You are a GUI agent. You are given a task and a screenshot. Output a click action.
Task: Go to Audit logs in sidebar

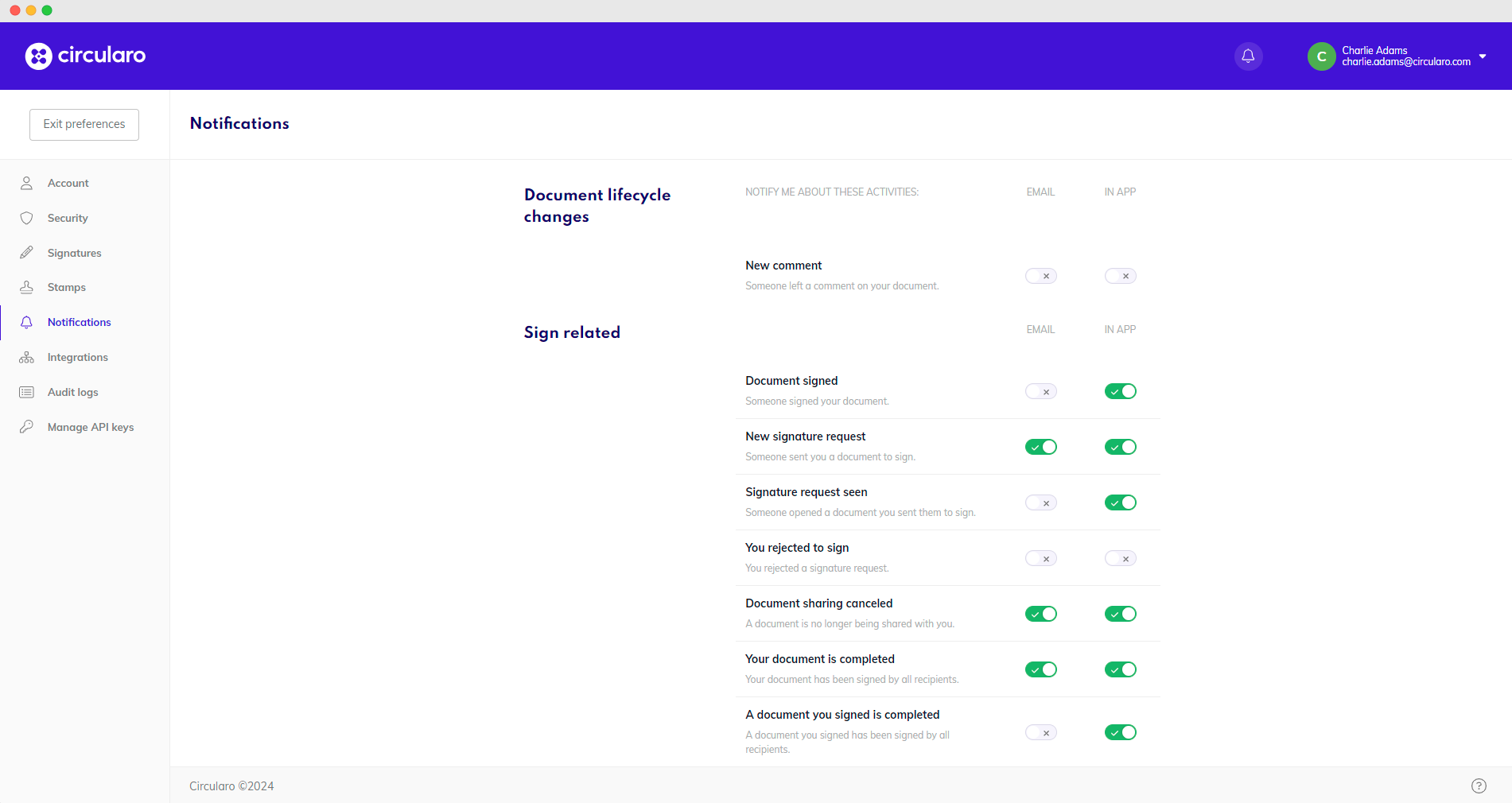tap(72, 392)
